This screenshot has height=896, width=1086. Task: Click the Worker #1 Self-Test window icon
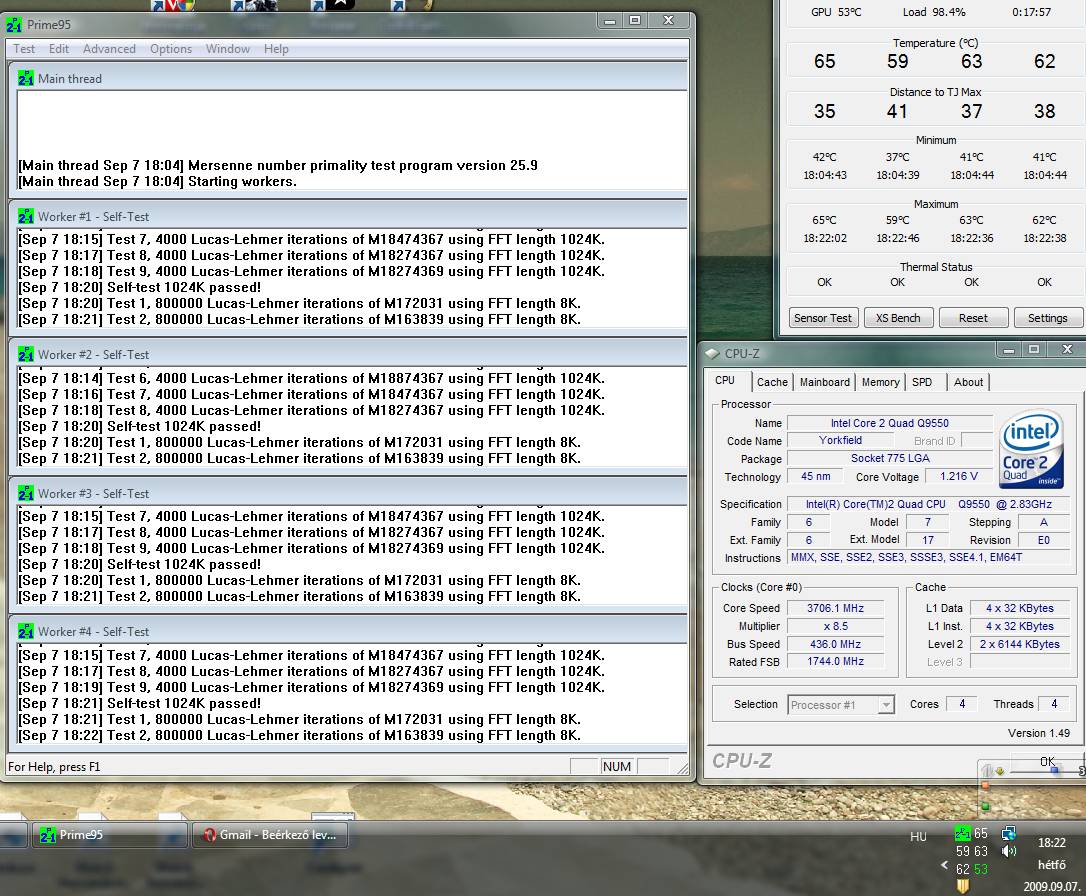(x=25, y=216)
